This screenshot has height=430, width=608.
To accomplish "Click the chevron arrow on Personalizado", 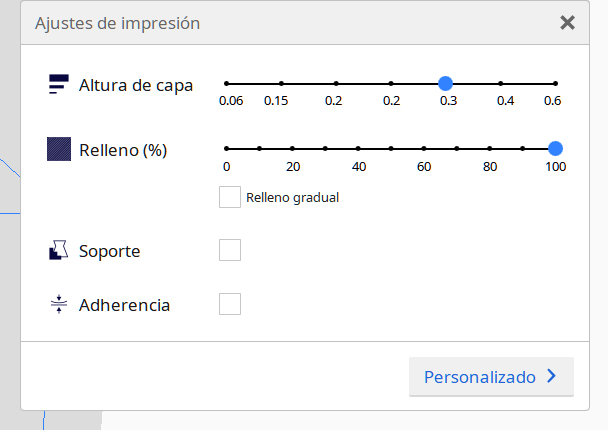I will 551,377.
